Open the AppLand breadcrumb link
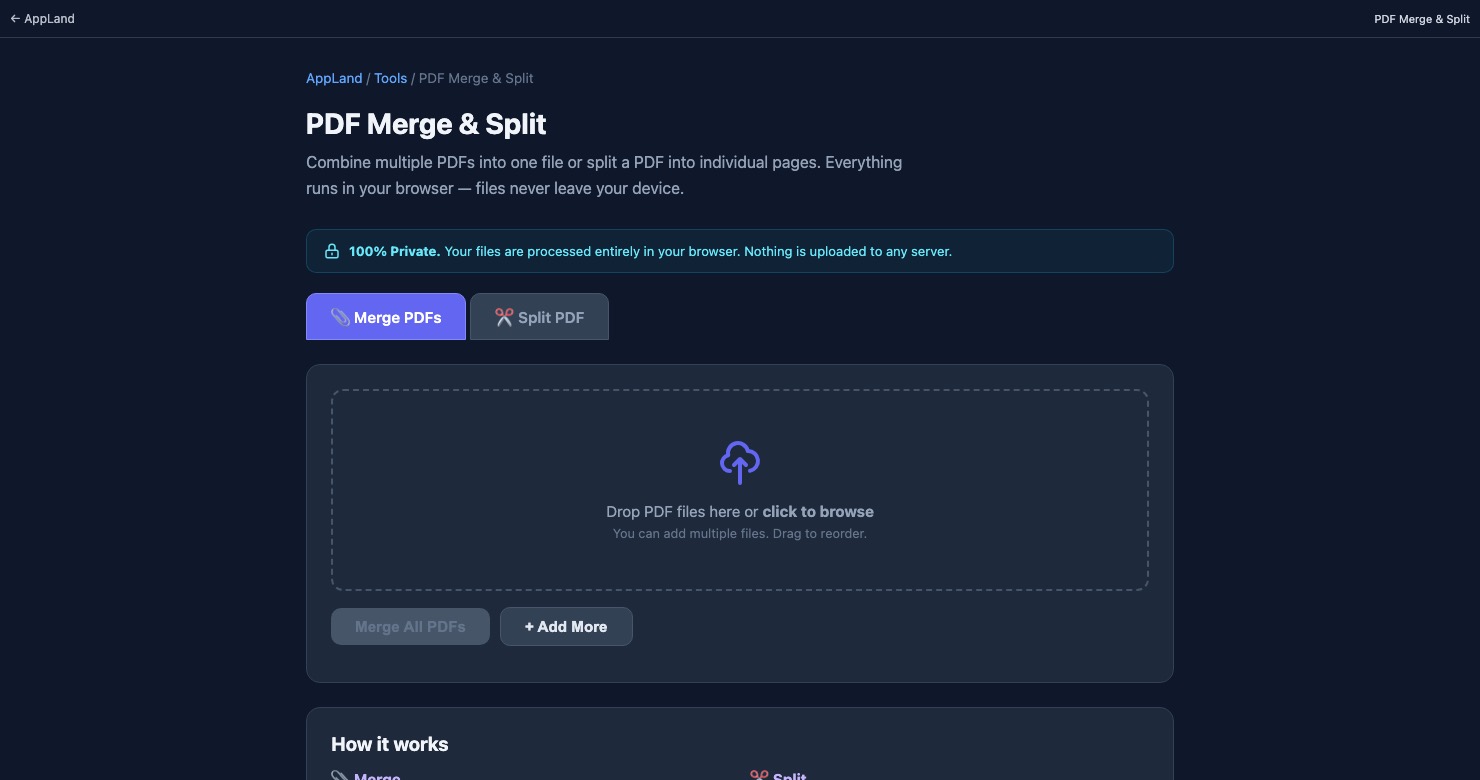The width and height of the screenshot is (1480, 780). tap(334, 78)
